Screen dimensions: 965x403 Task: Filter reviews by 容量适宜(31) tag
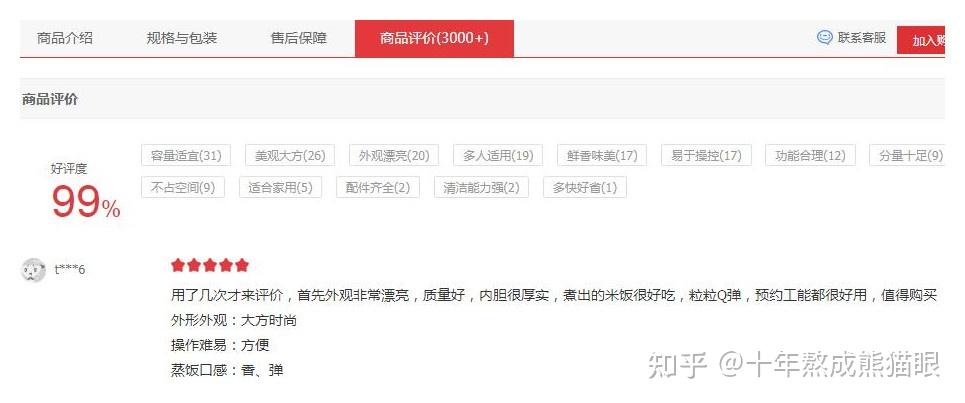(186, 155)
